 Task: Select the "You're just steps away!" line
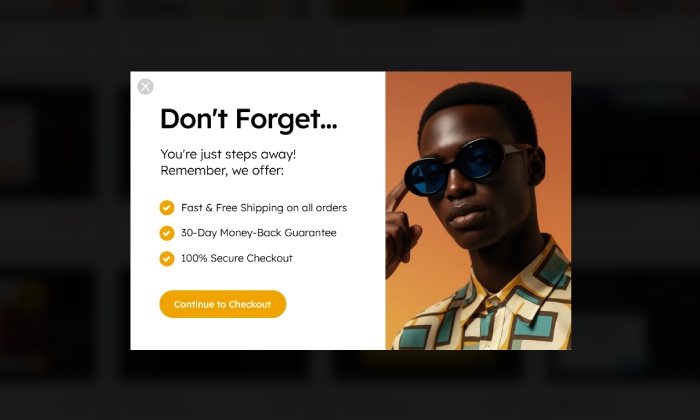pos(228,154)
